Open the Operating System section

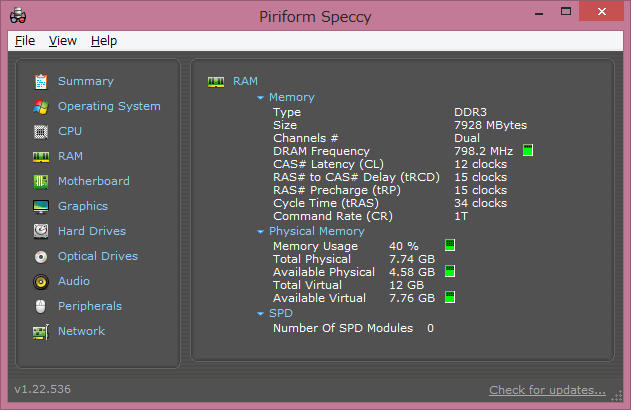109,106
